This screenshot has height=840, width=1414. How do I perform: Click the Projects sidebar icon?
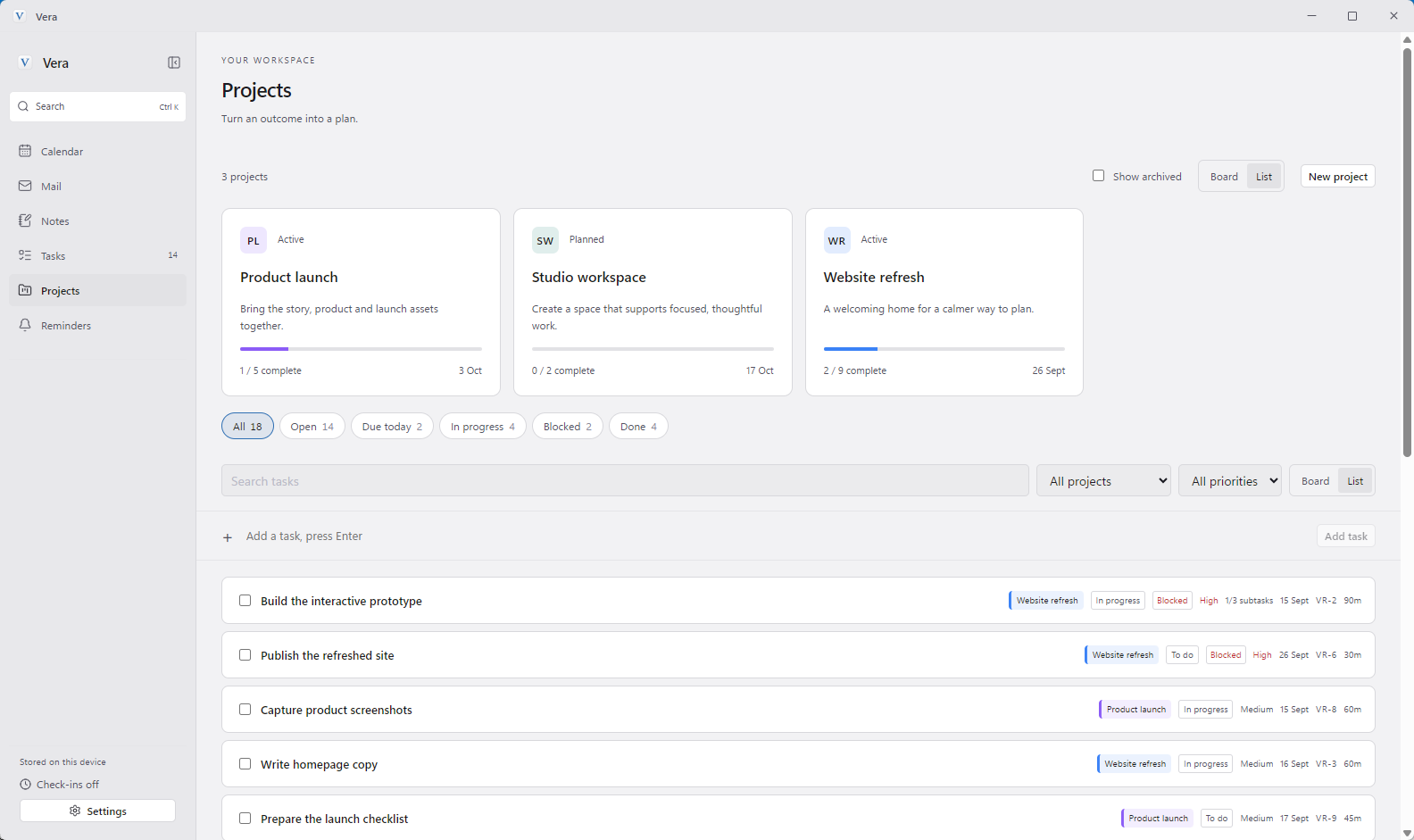click(25, 290)
